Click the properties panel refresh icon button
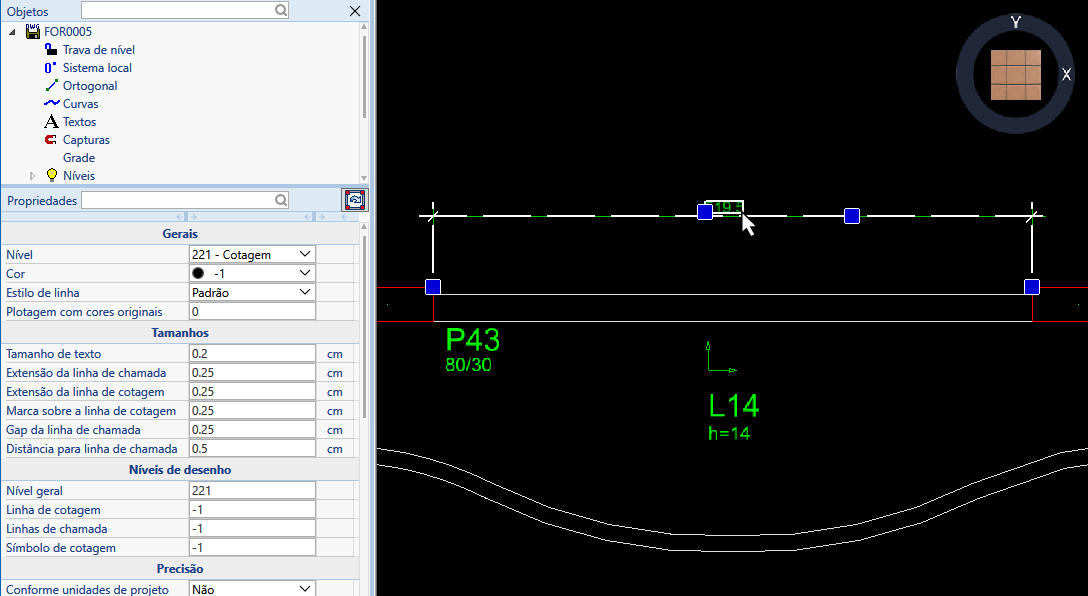The height and width of the screenshot is (596, 1088). (355, 200)
